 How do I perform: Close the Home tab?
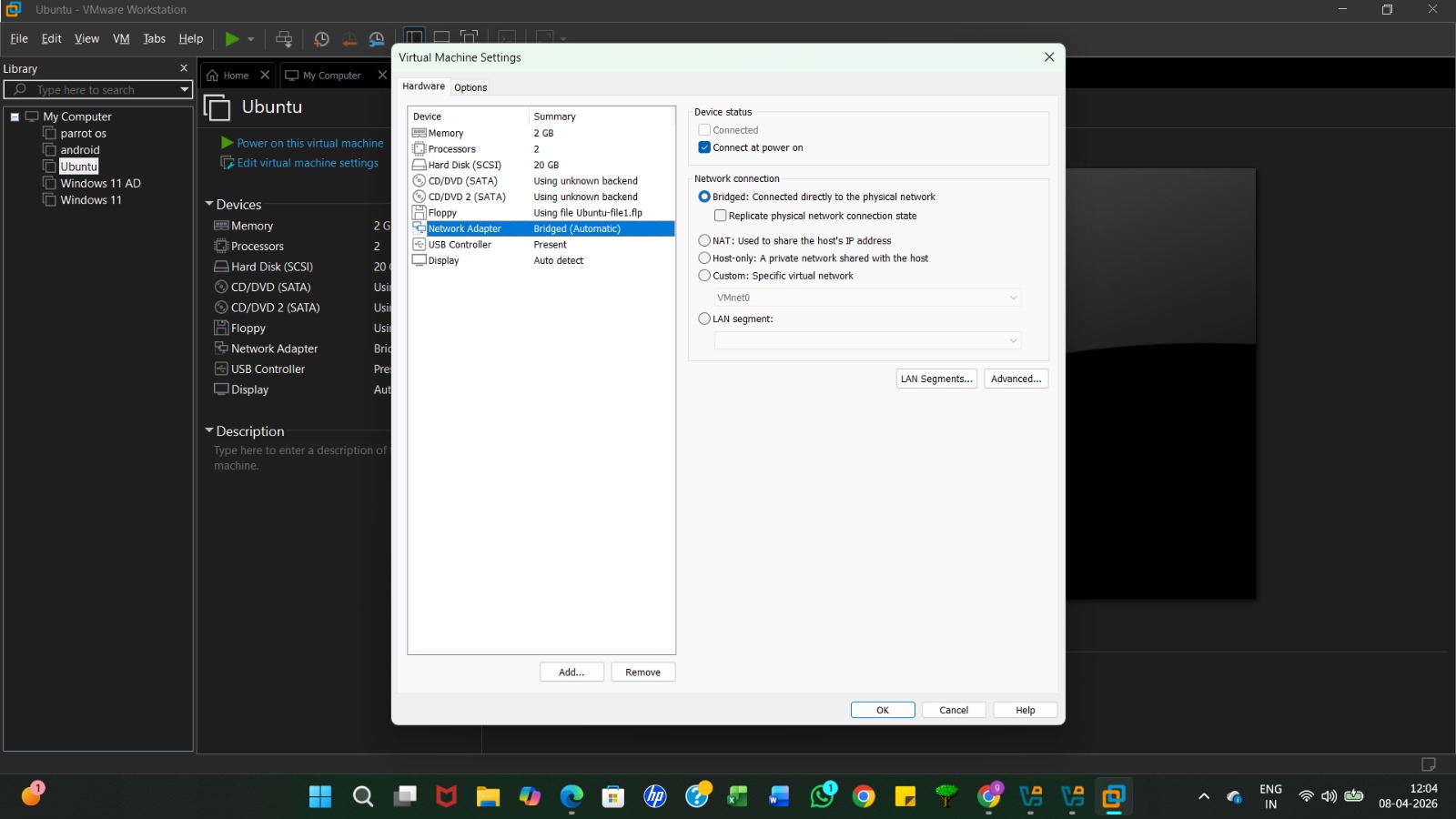[x=265, y=75]
